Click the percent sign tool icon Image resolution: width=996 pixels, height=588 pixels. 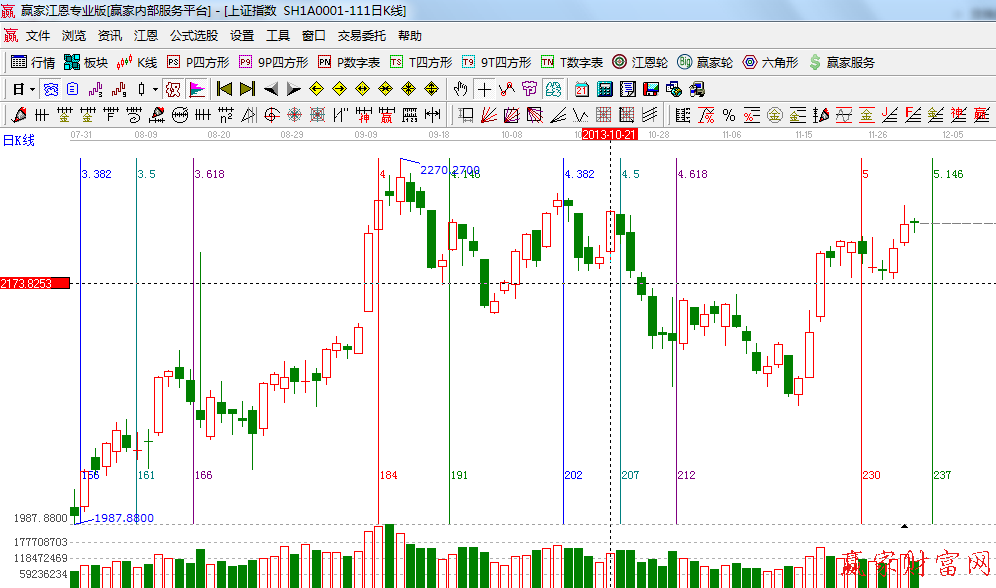tap(728, 114)
